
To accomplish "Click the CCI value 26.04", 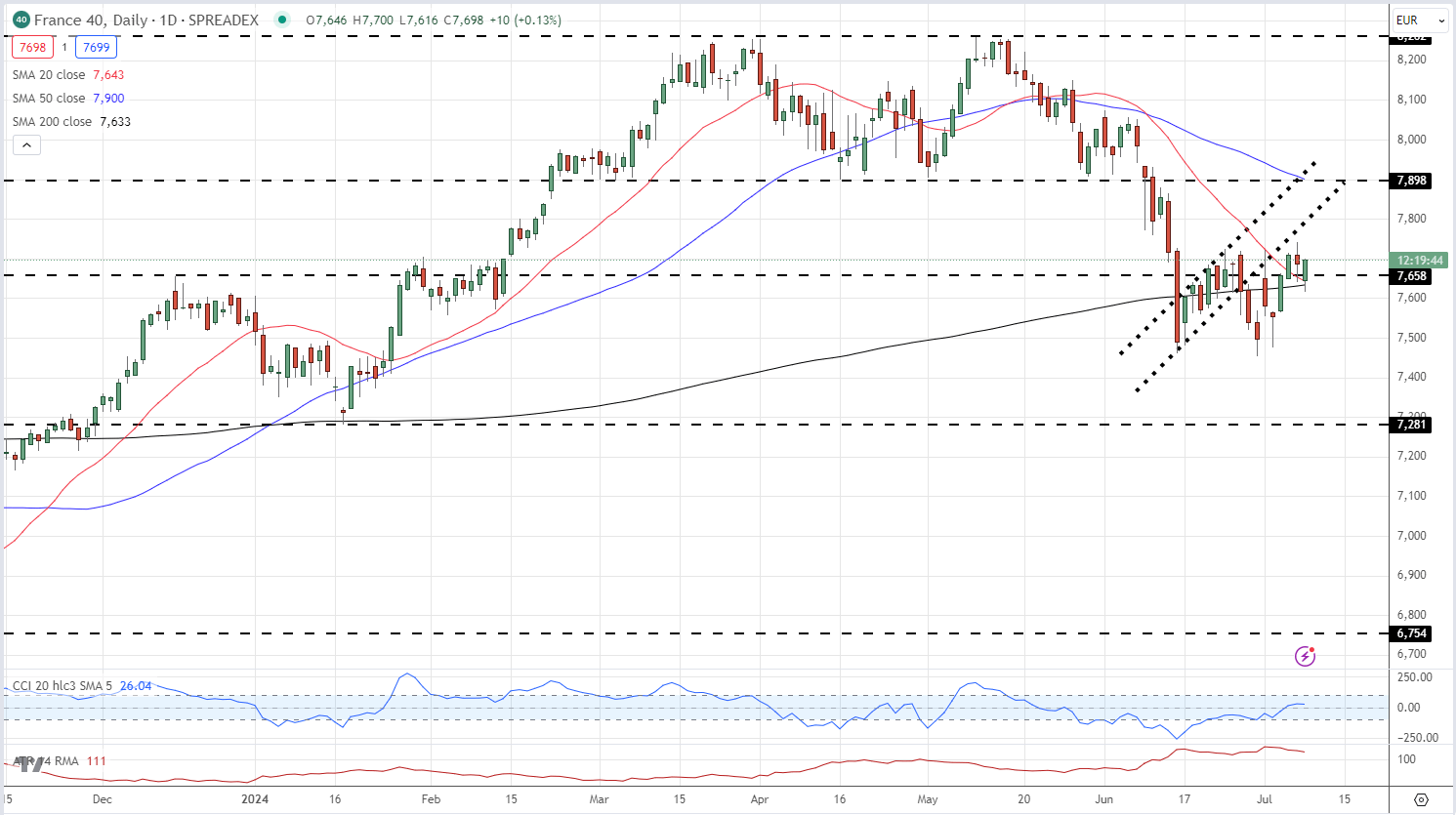I will (x=136, y=686).
